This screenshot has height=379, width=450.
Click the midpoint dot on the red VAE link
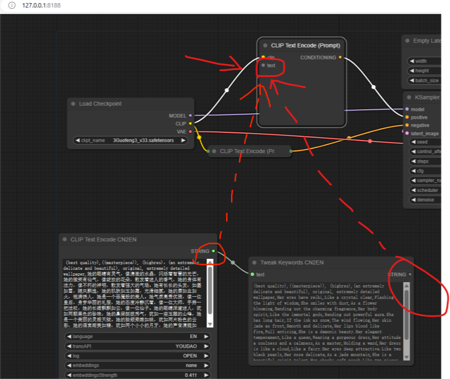370,141
